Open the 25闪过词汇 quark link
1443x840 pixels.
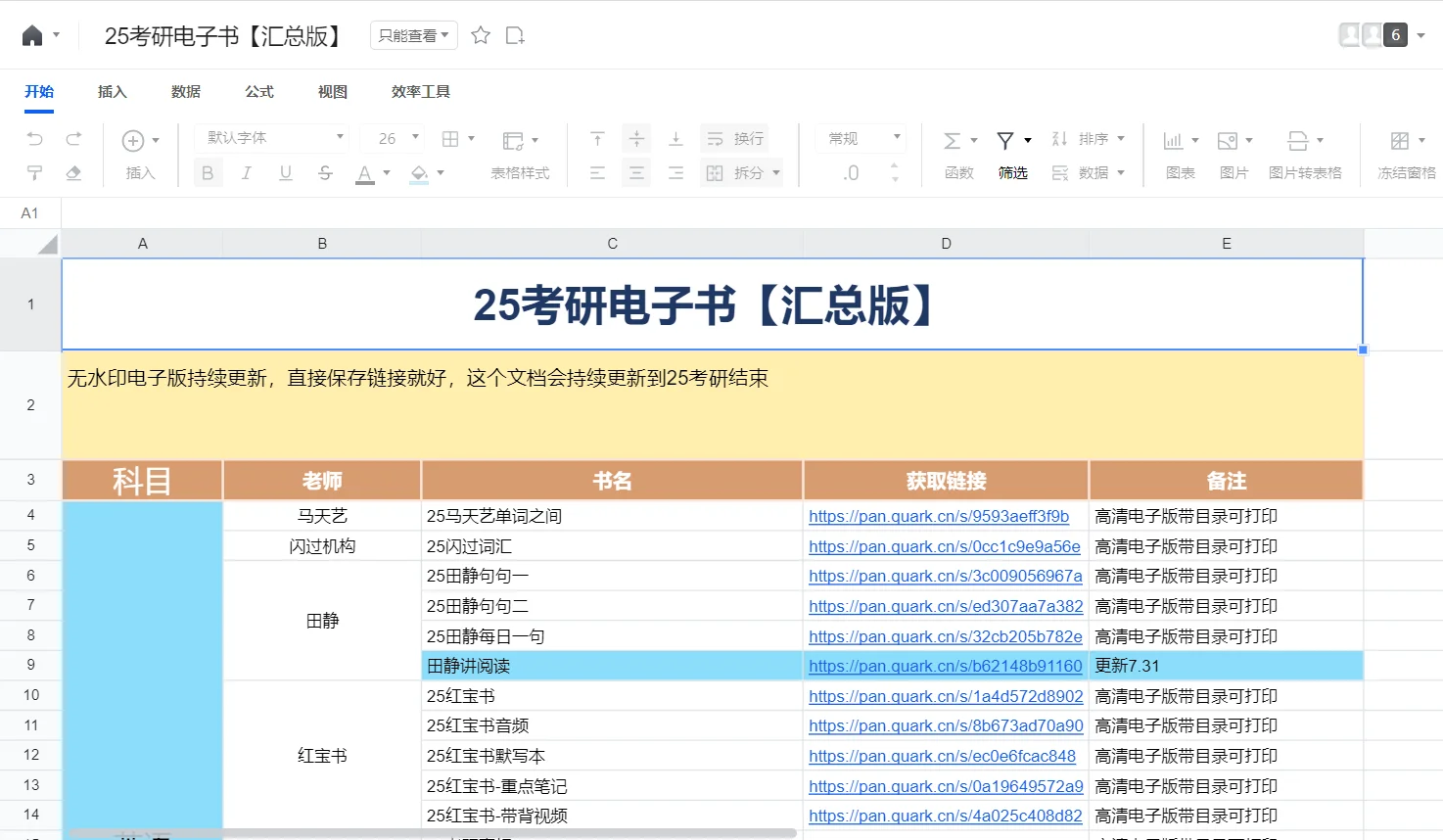pos(945,546)
